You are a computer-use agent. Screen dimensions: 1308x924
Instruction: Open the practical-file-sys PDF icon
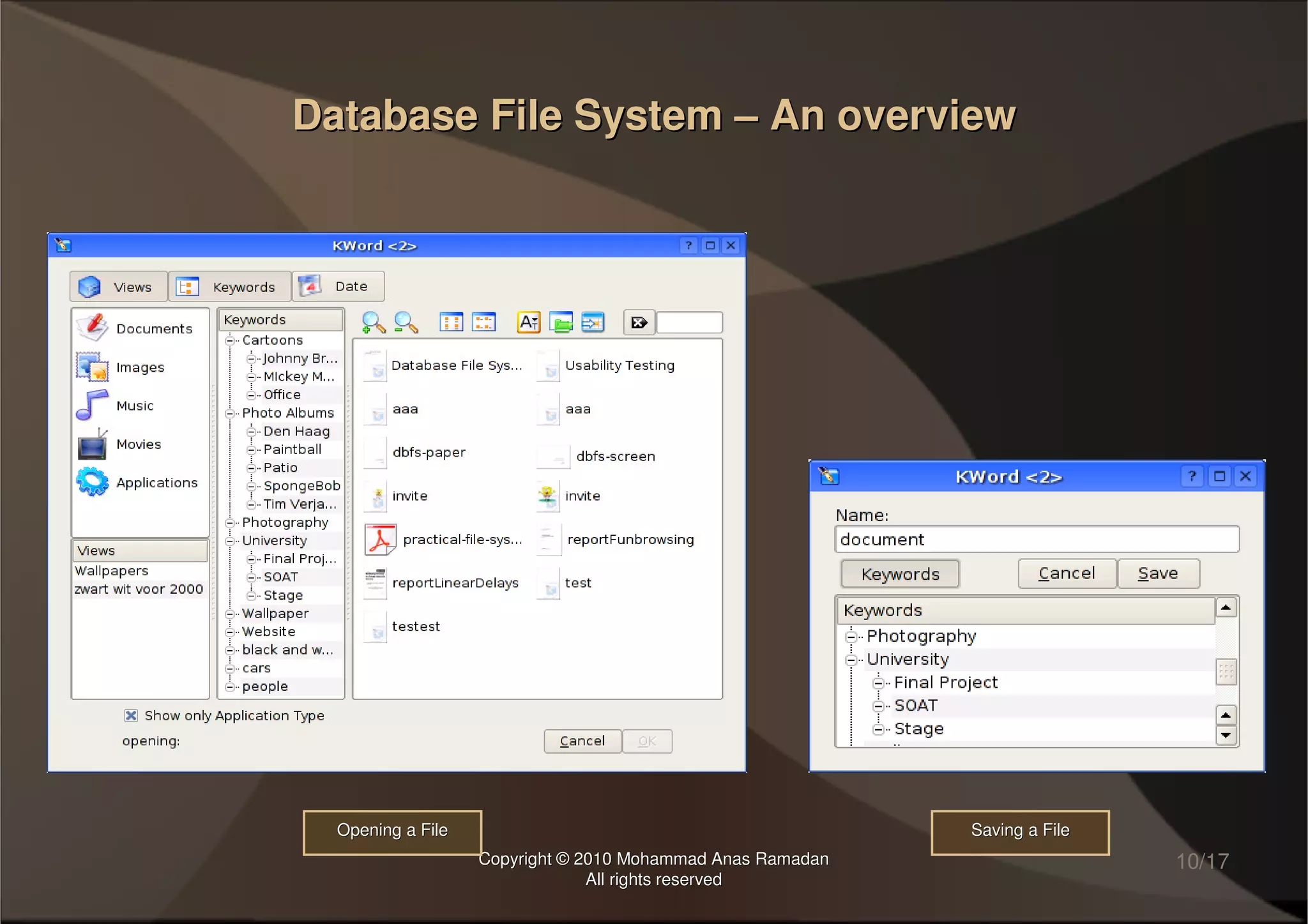[381, 540]
